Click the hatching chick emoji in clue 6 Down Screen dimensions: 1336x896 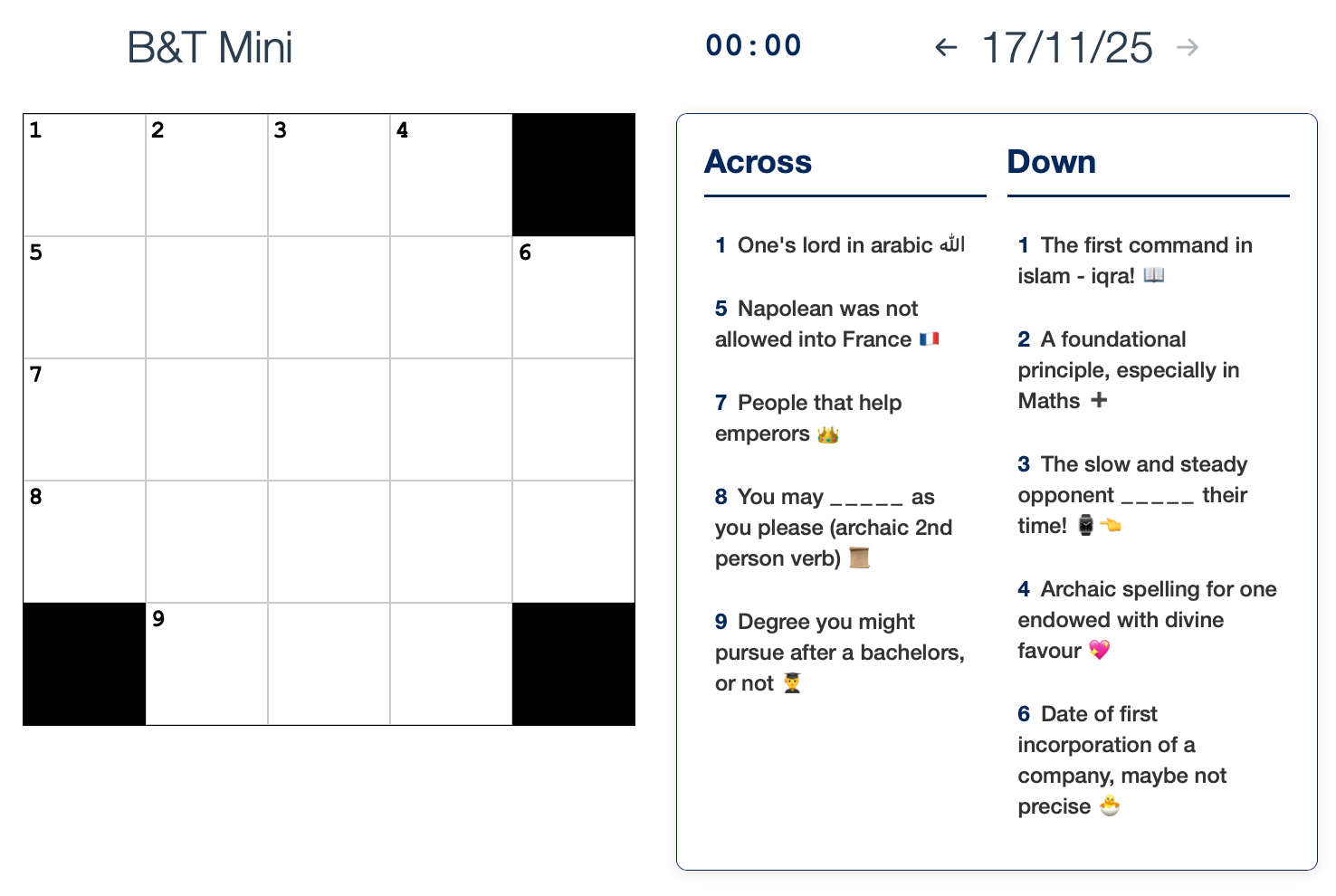click(x=1109, y=806)
